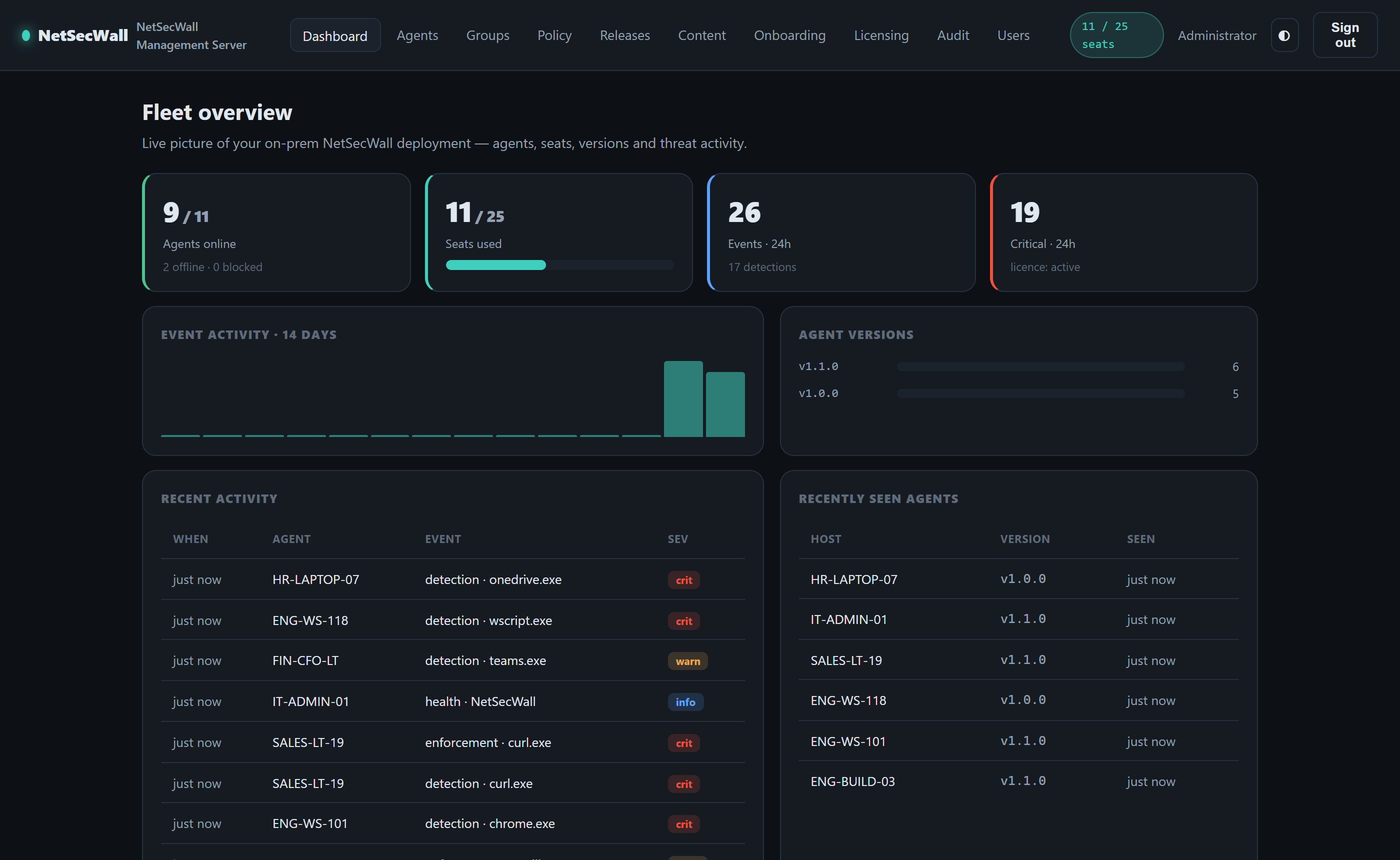Click the EVENT column header
Viewport: 1400px width, 860px height.
point(443,538)
